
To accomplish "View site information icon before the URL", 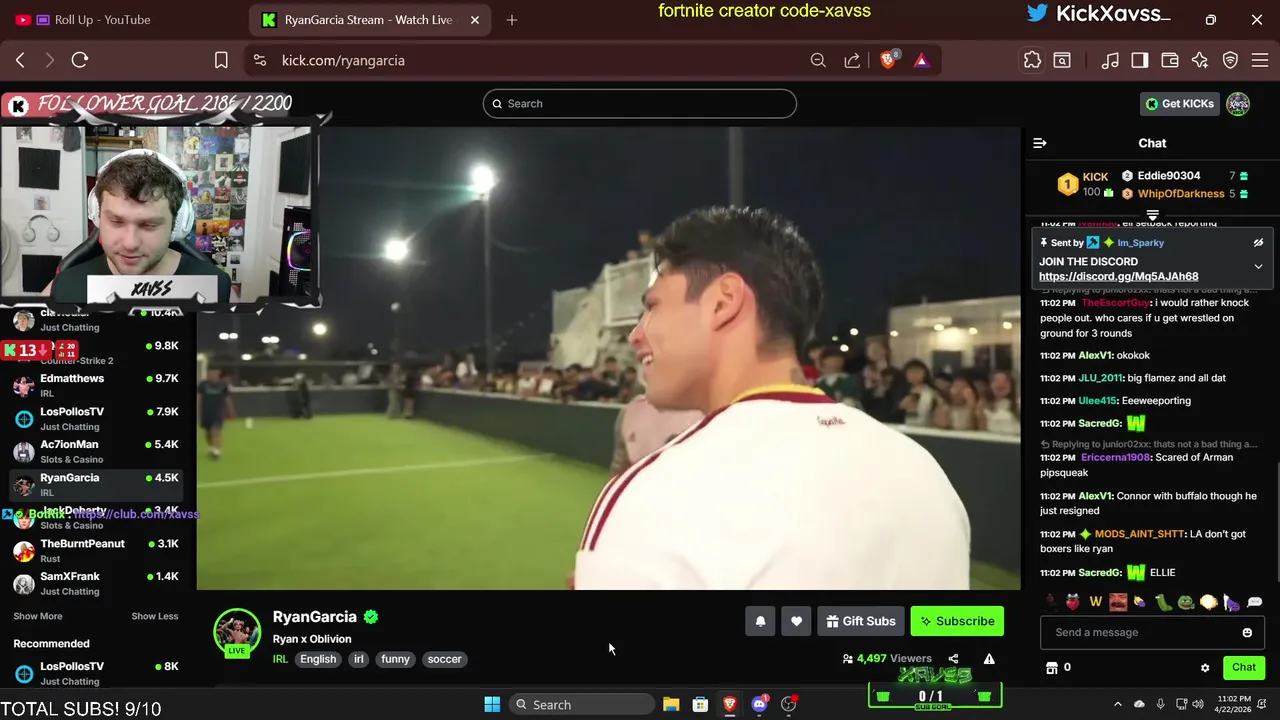I will click(x=260, y=60).
